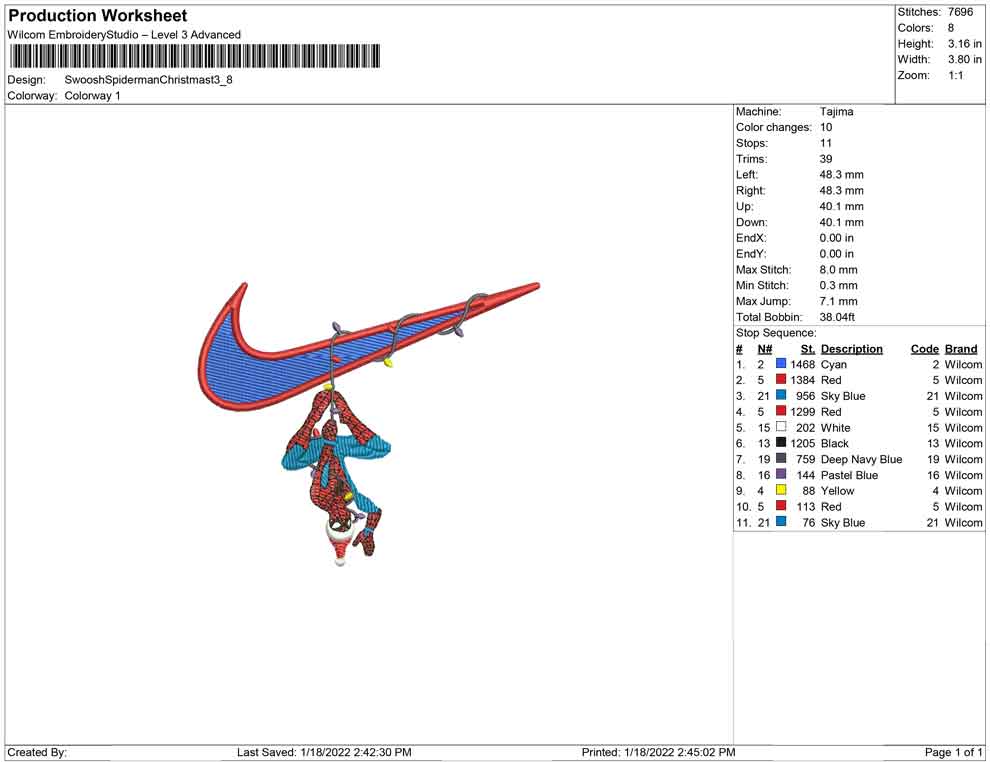
Task: Click the stitch count '1205' in the Black row
Action: 802,443
